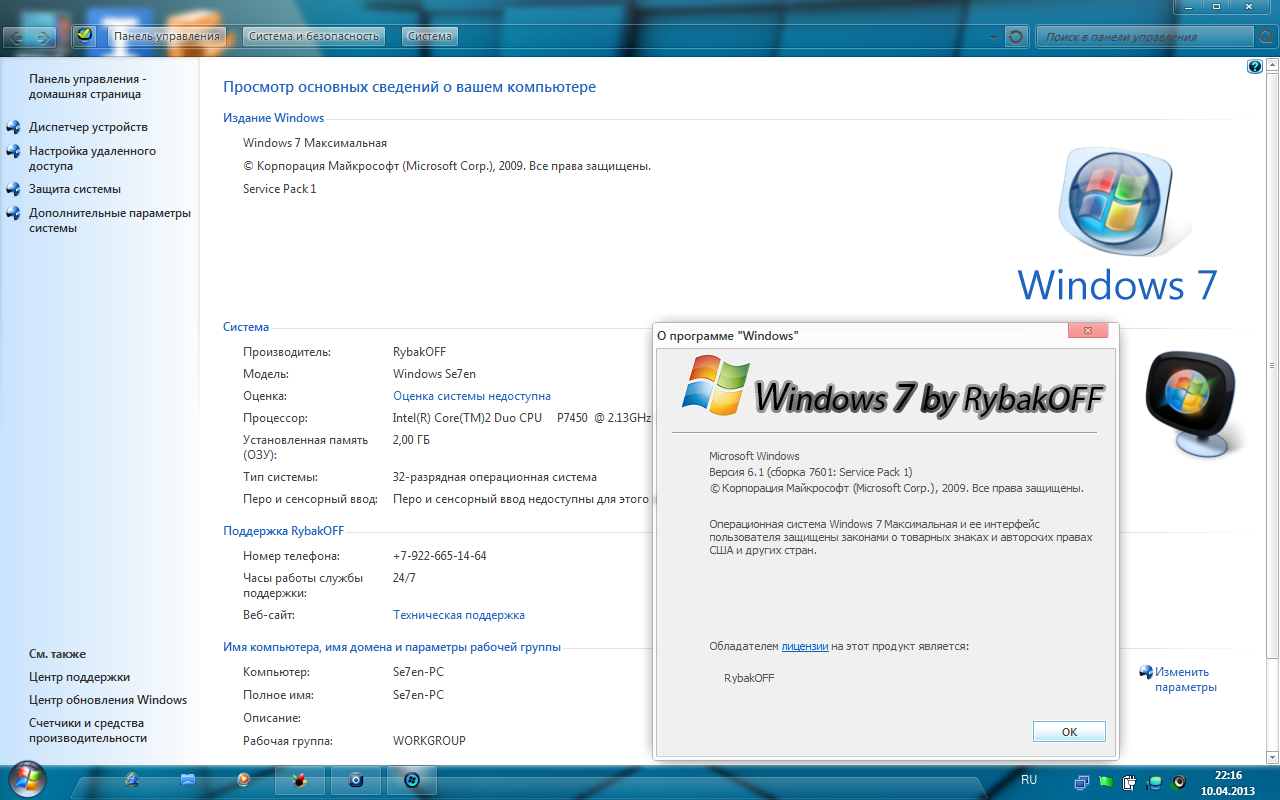Click OK in About Windows dialog
Screen dimensions: 1280x800
(1069, 732)
